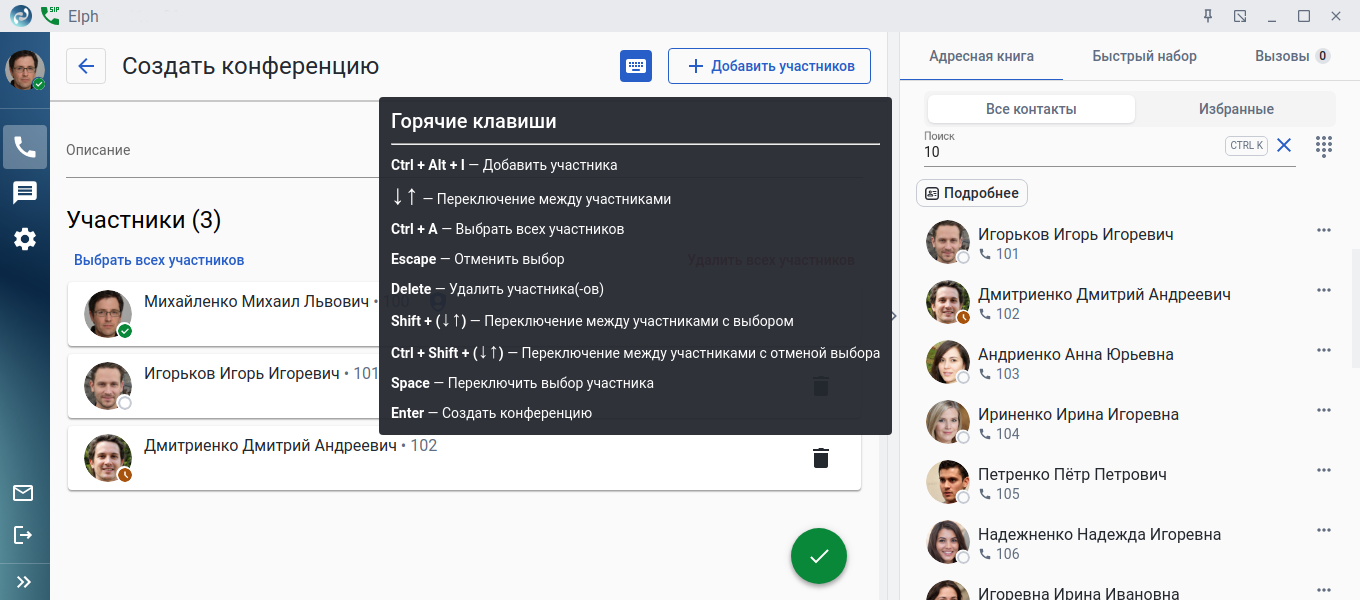
Task: Select contact name Игоревна Ирина Ивановна
Action: 1078,593
